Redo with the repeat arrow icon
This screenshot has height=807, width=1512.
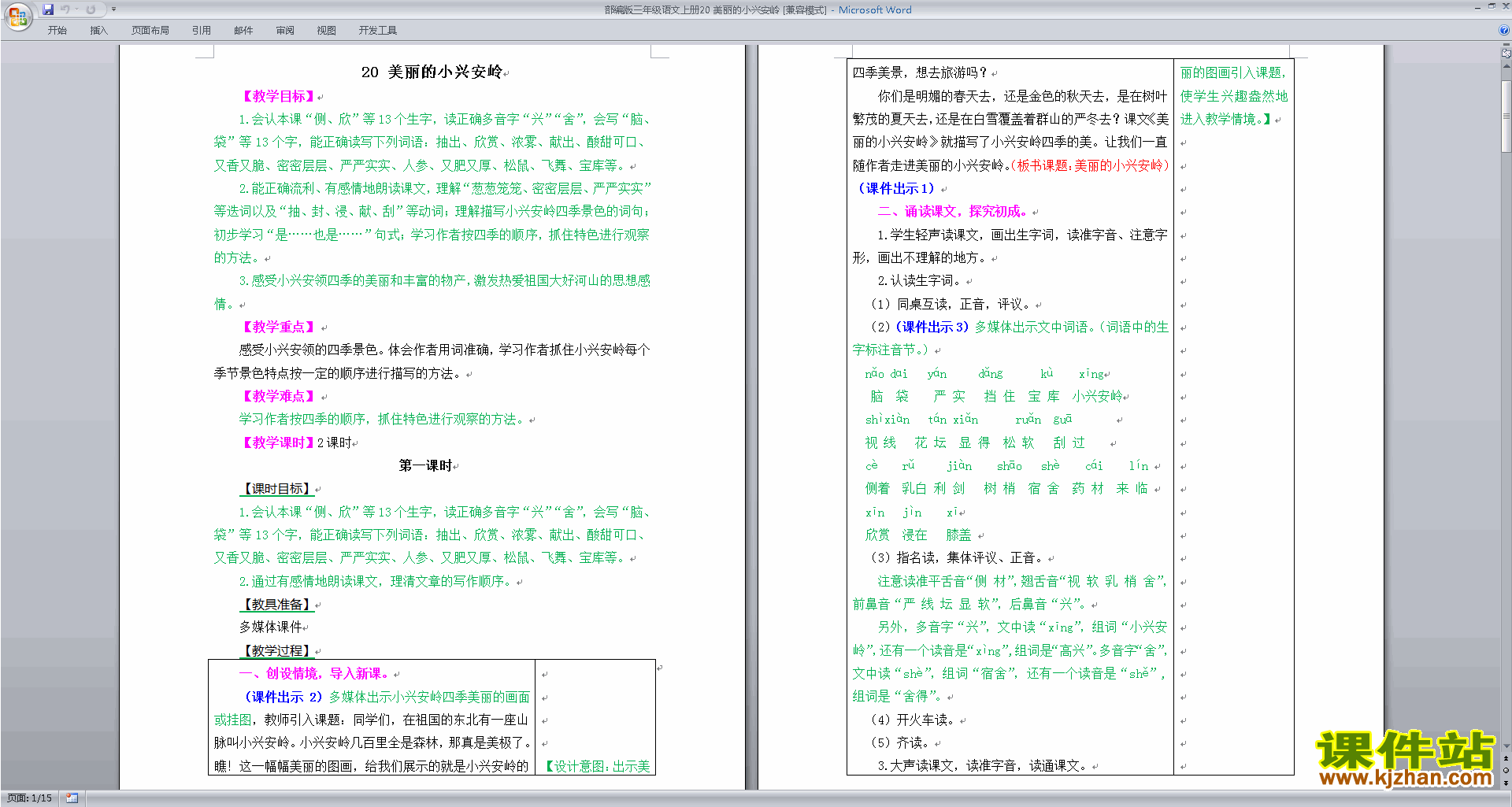[91, 9]
